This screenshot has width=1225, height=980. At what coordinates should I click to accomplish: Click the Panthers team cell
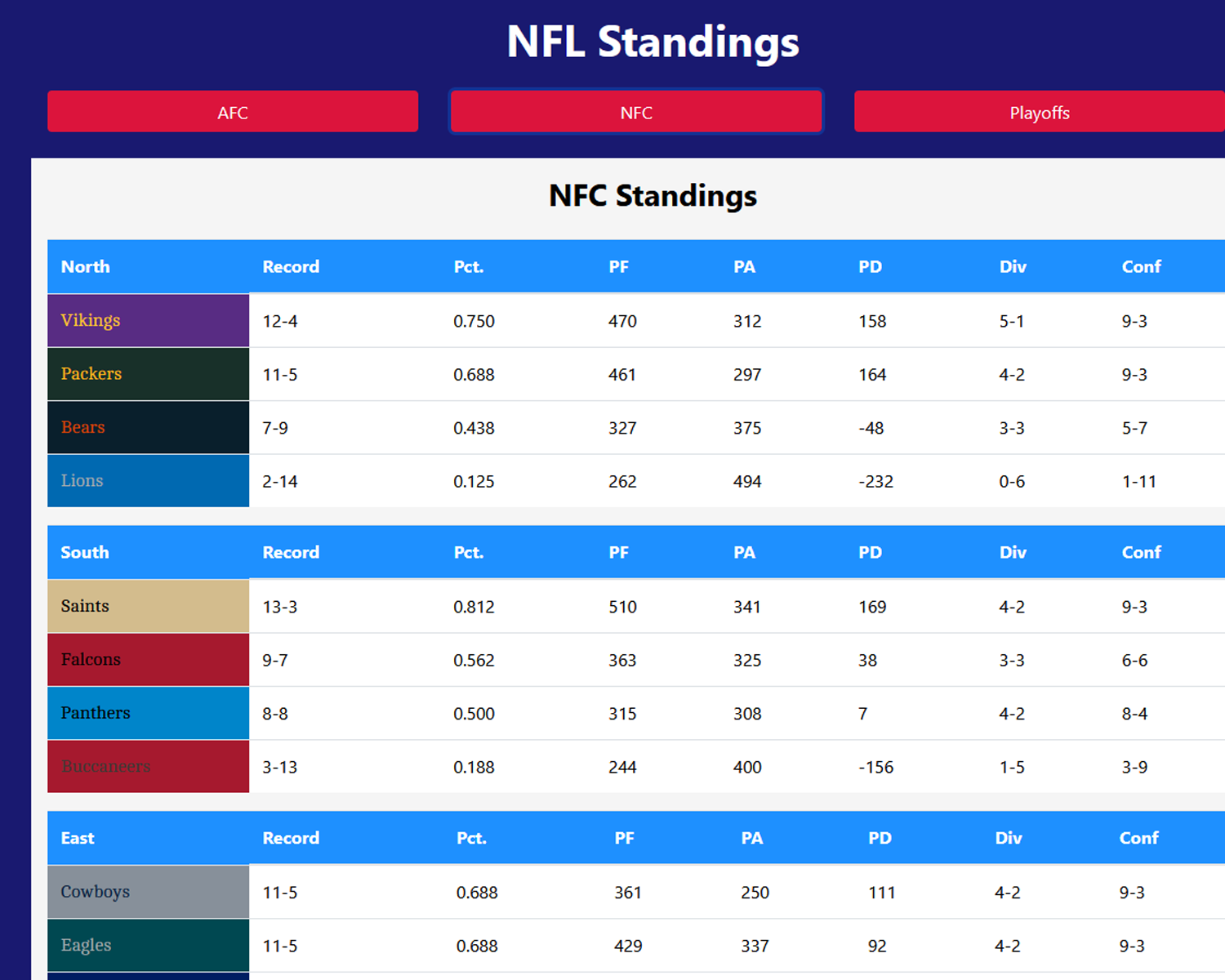(x=148, y=713)
